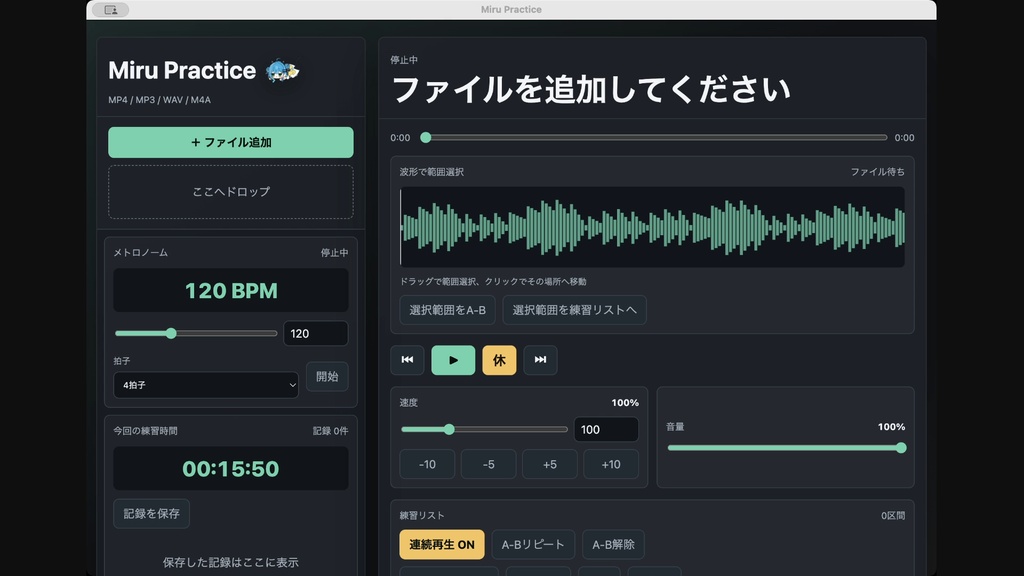Viewport: 1024px width, 576px height.
Task: Click the ファイル待ち status label
Action: coord(878,172)
